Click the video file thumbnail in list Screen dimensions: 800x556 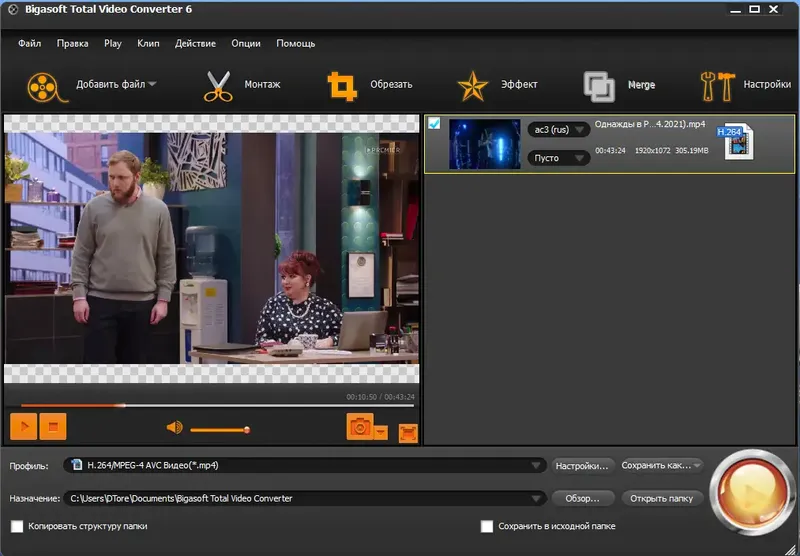point(485,144)
